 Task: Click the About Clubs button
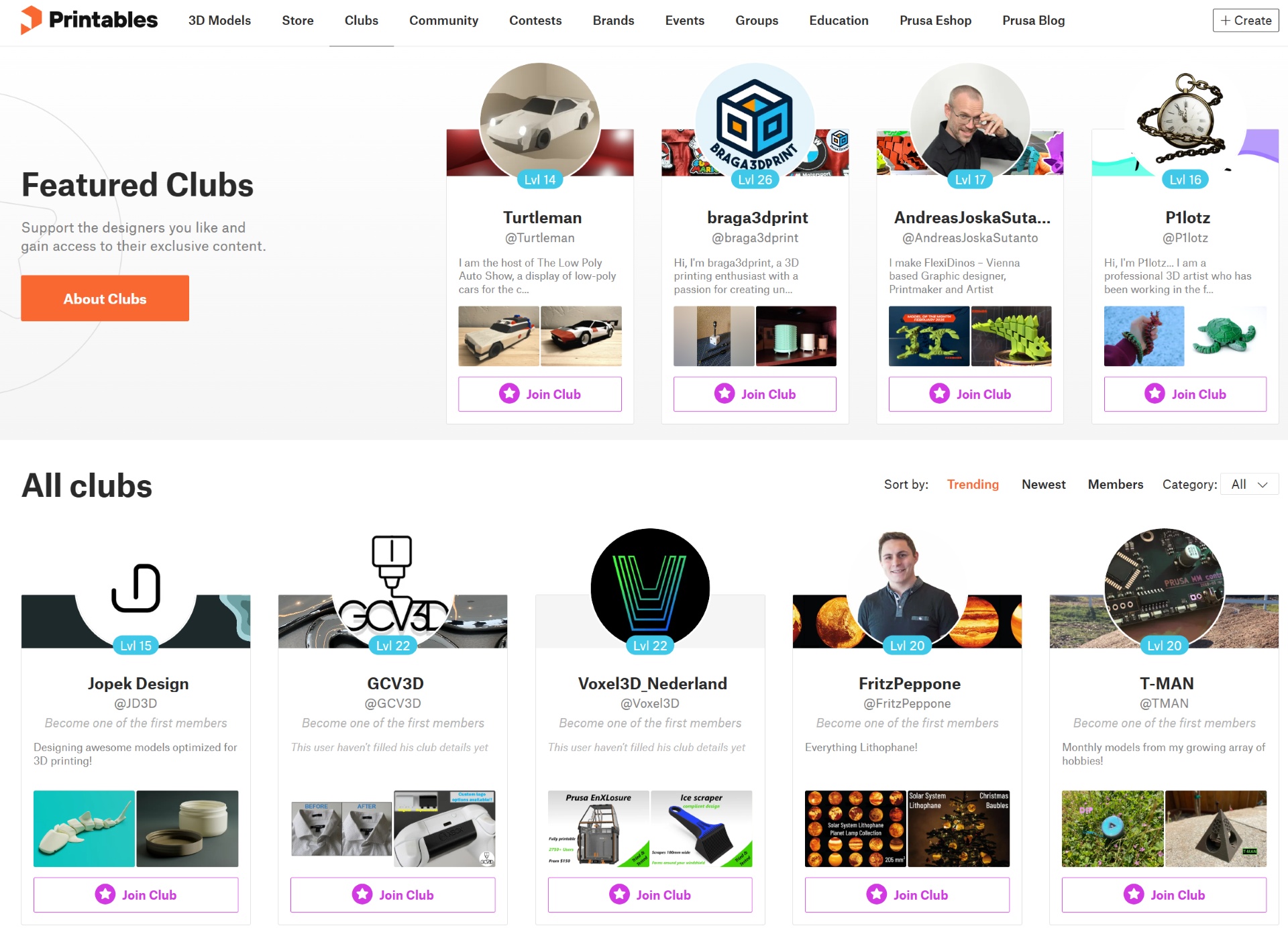tap(105, 298)
